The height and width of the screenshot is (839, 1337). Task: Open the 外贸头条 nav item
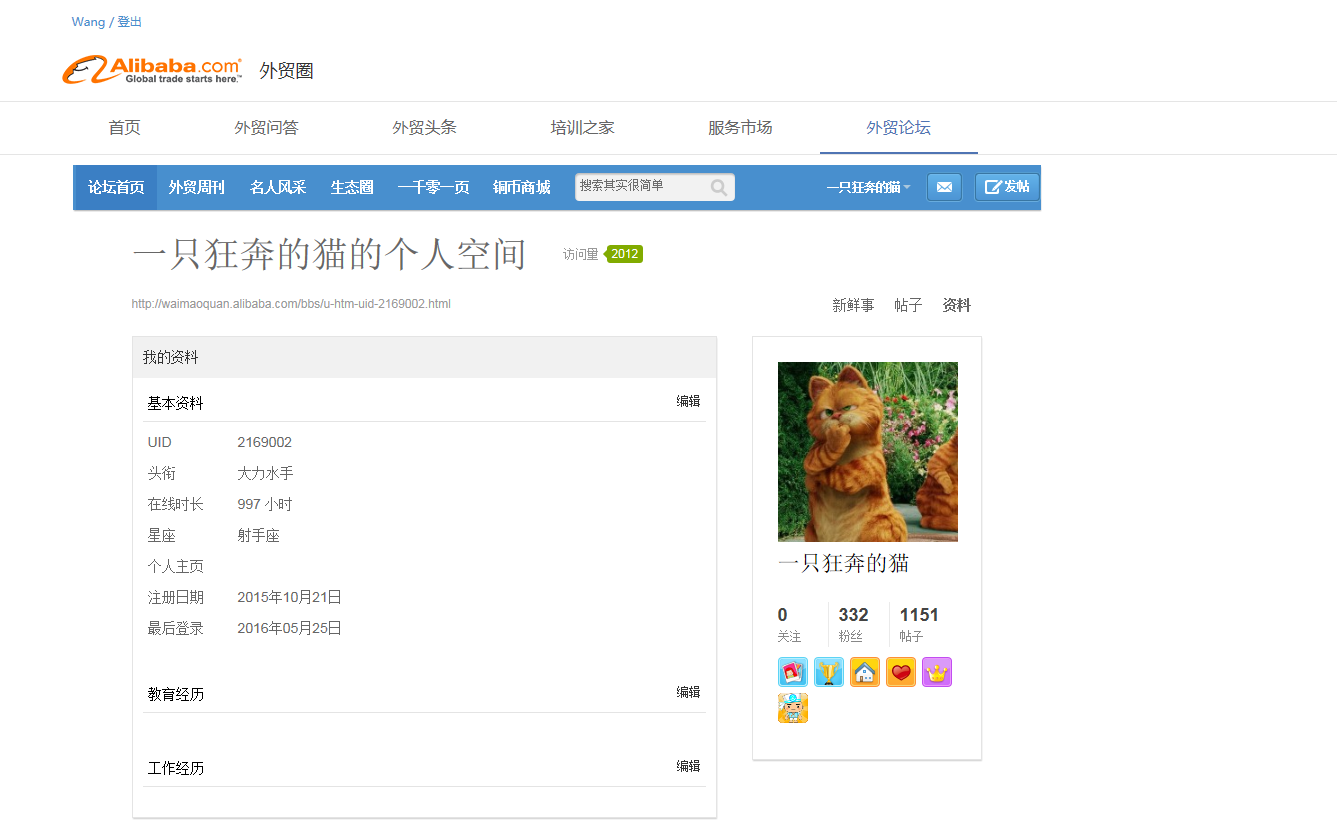click(425, 128)
